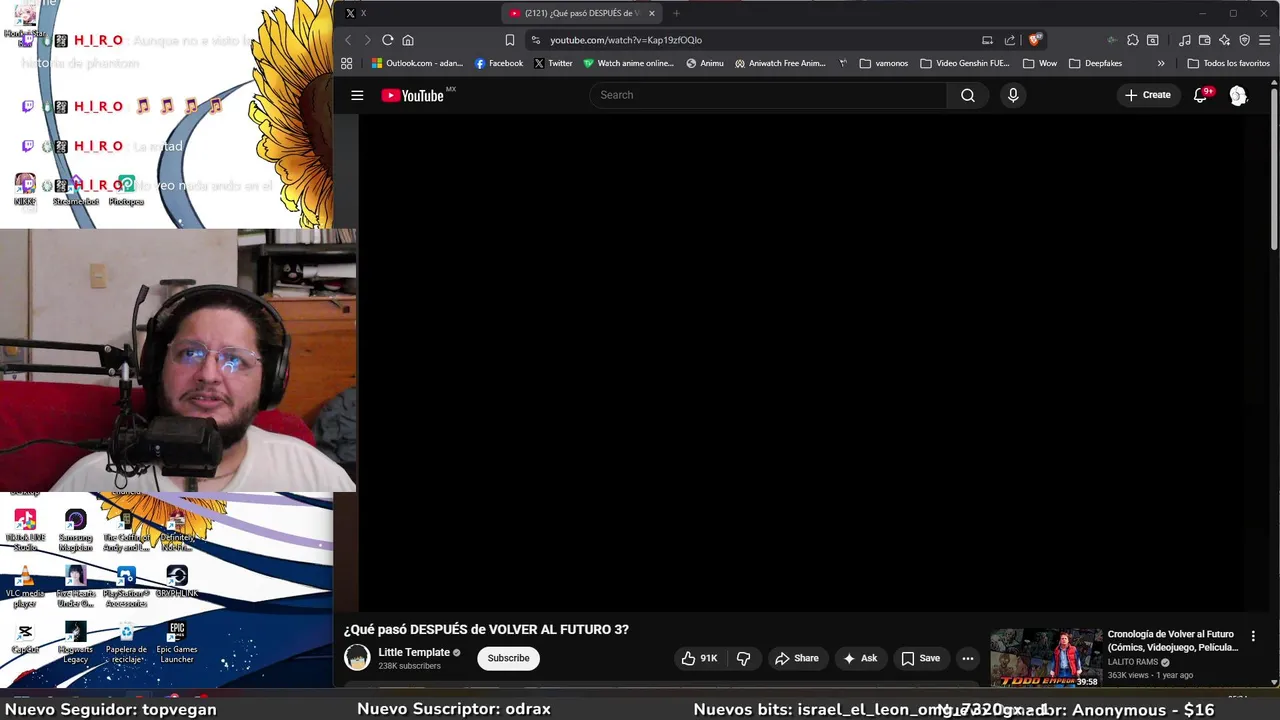Image resolution: width=1280 pixels, height=720 pixels.
Task: Open Watch anime online bookmark
Action: pos(628,63)
